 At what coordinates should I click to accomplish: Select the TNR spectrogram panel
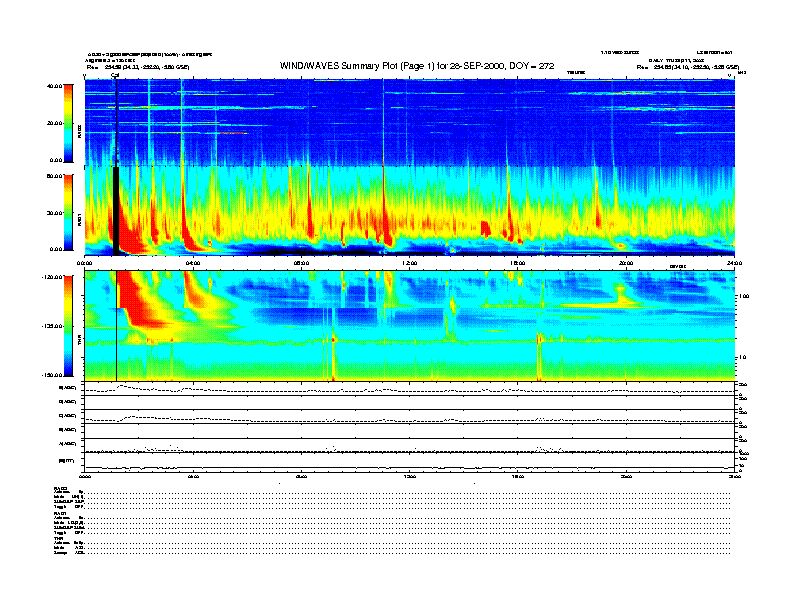(409, 326)
